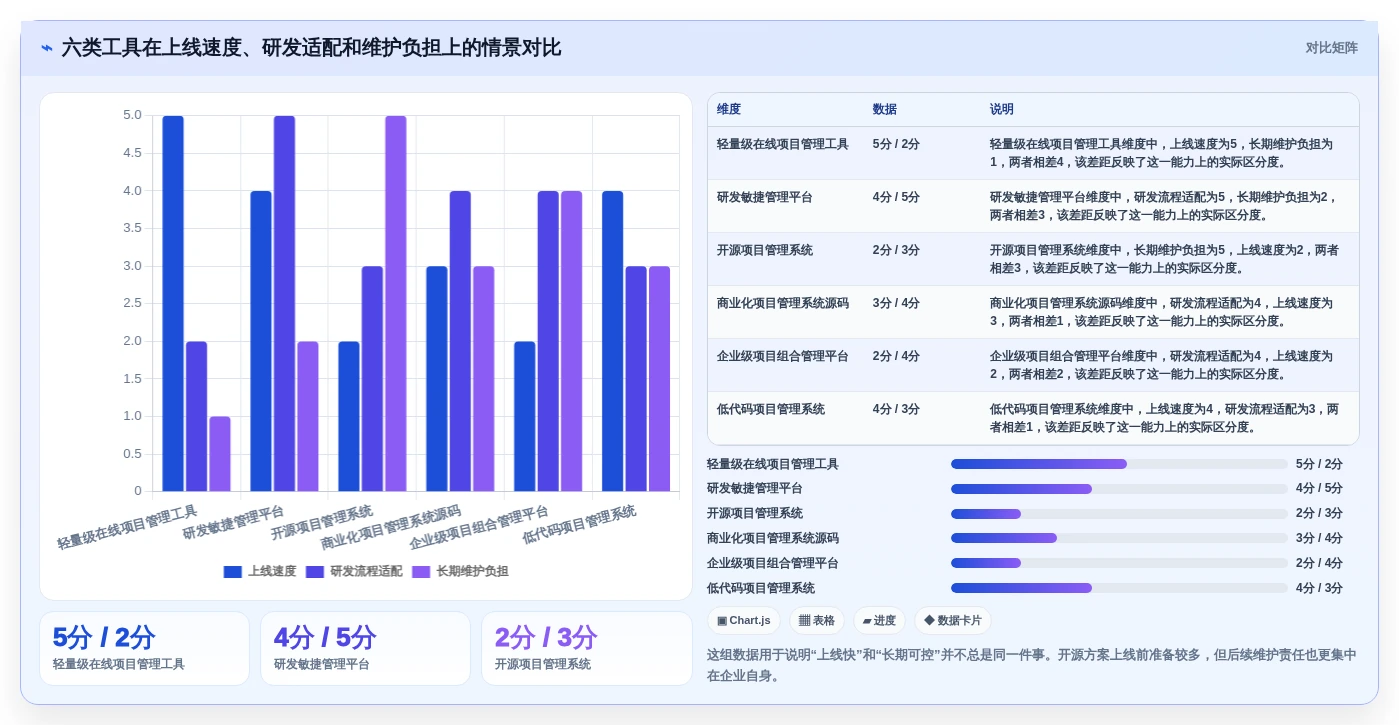Select the 表格 tag chip

pos(817,621)
